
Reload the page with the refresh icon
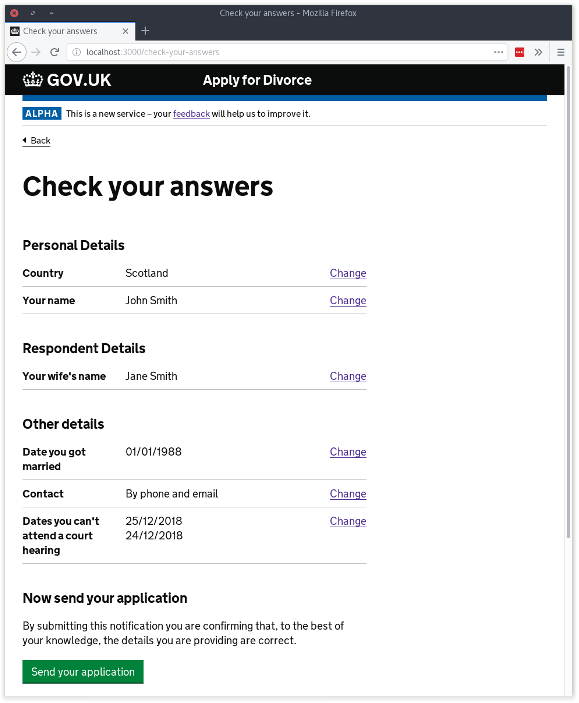coord(55,52)
